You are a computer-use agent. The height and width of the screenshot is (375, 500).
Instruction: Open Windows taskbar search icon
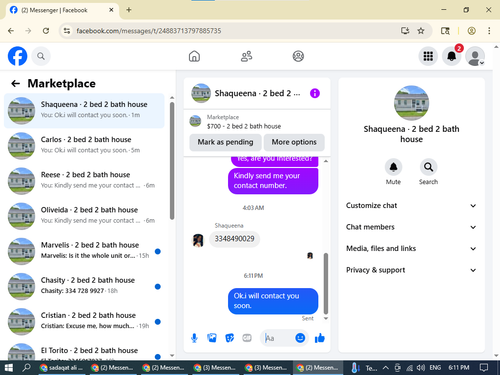coord(26,368)
